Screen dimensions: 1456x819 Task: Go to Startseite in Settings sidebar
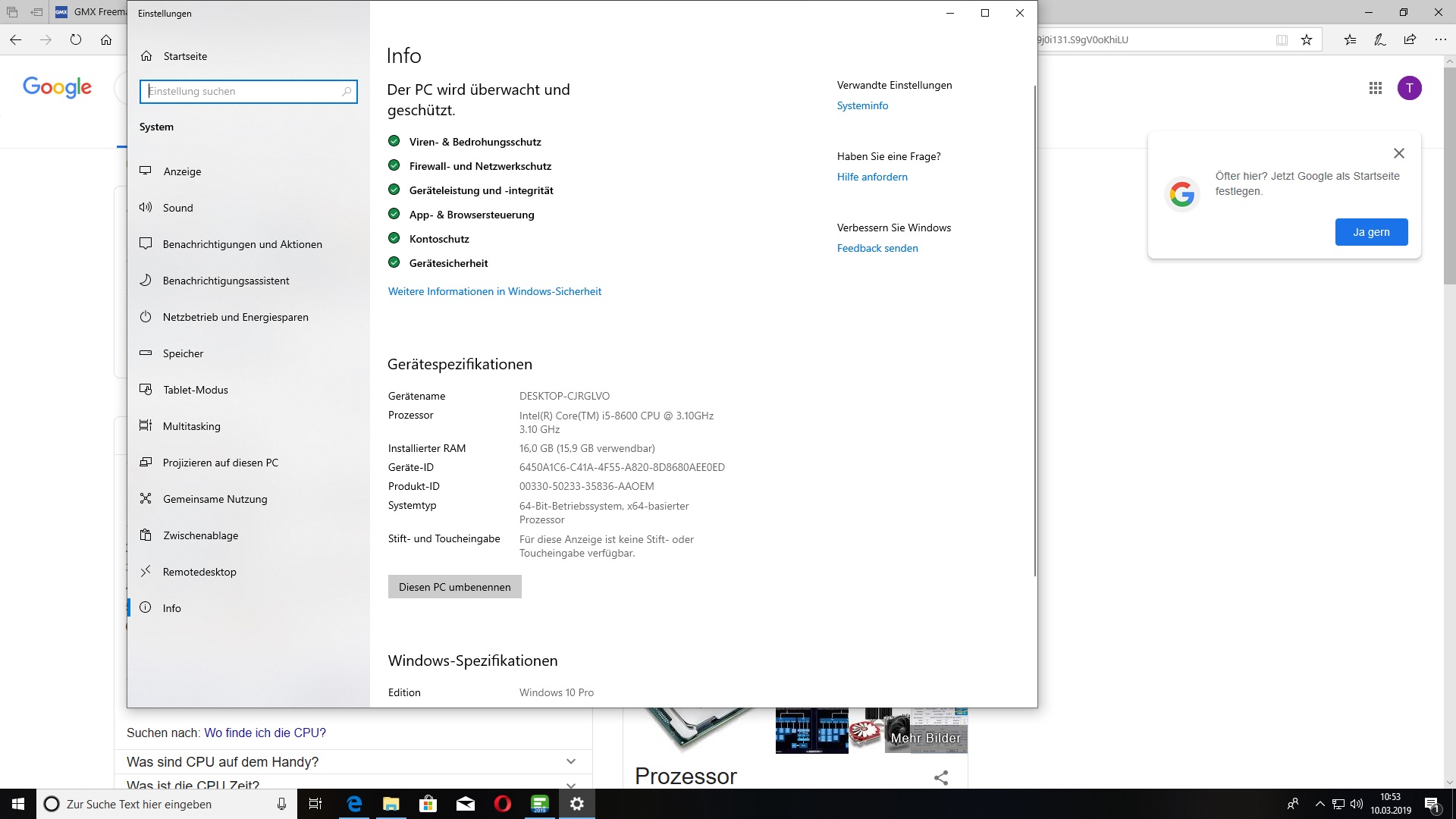184,56
